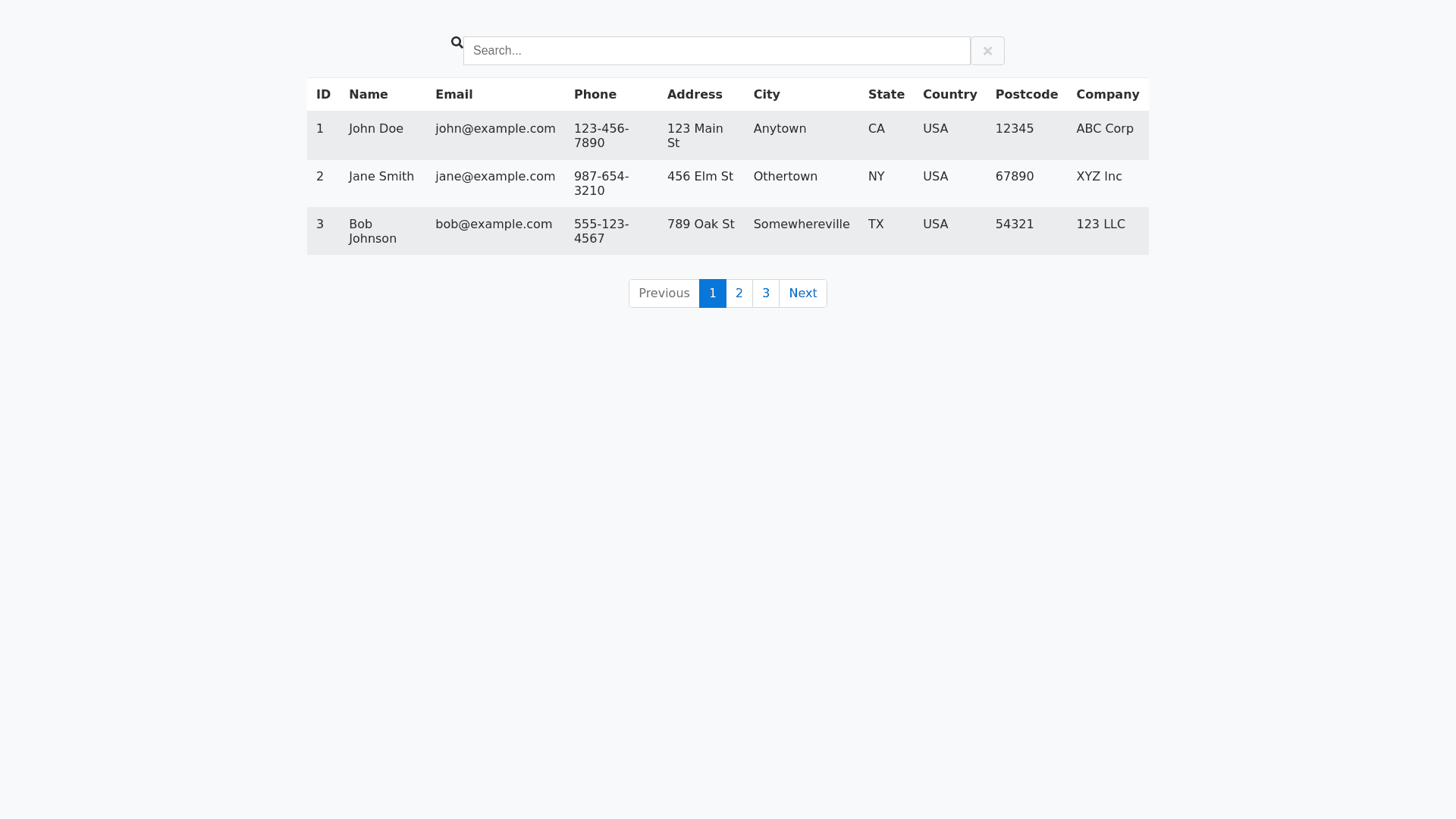1456x819 pixels.
Task: Click the Name column header
Action: (368, 95)
